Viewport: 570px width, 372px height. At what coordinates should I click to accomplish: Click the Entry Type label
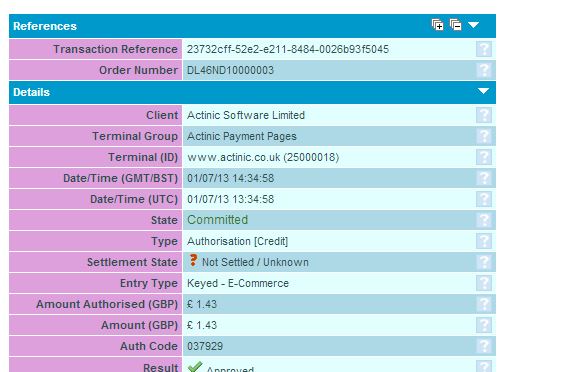click(149, 284)
